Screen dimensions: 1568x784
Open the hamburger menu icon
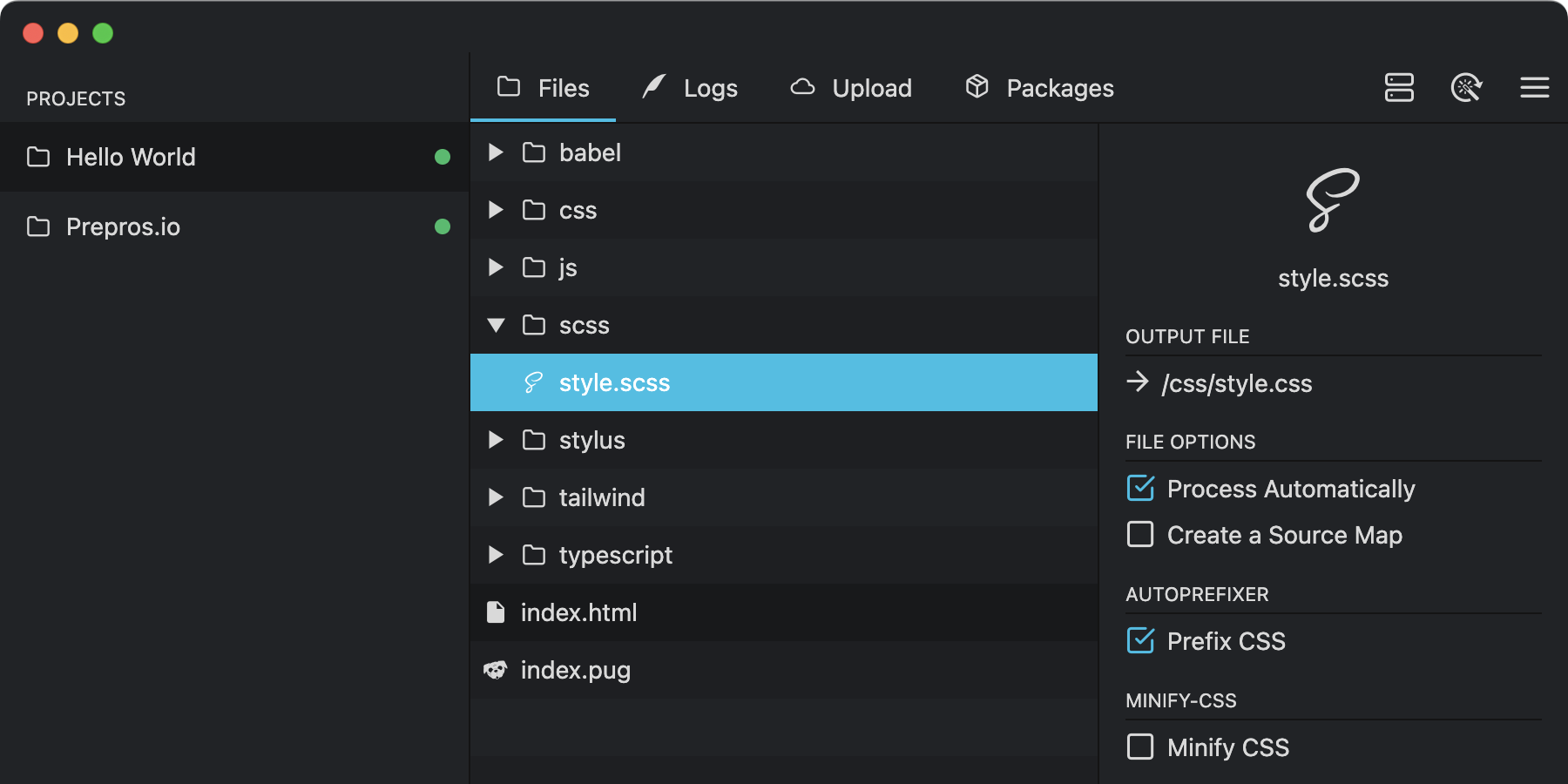click(x=1534, y=87)
